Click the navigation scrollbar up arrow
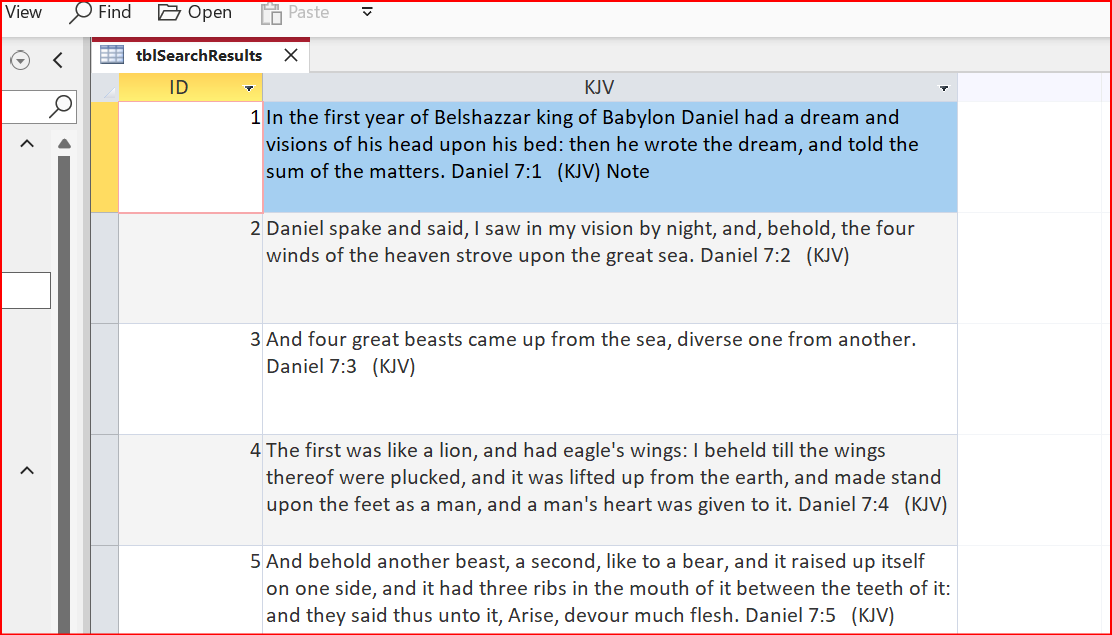1112x635 pixels. [65, 143]
